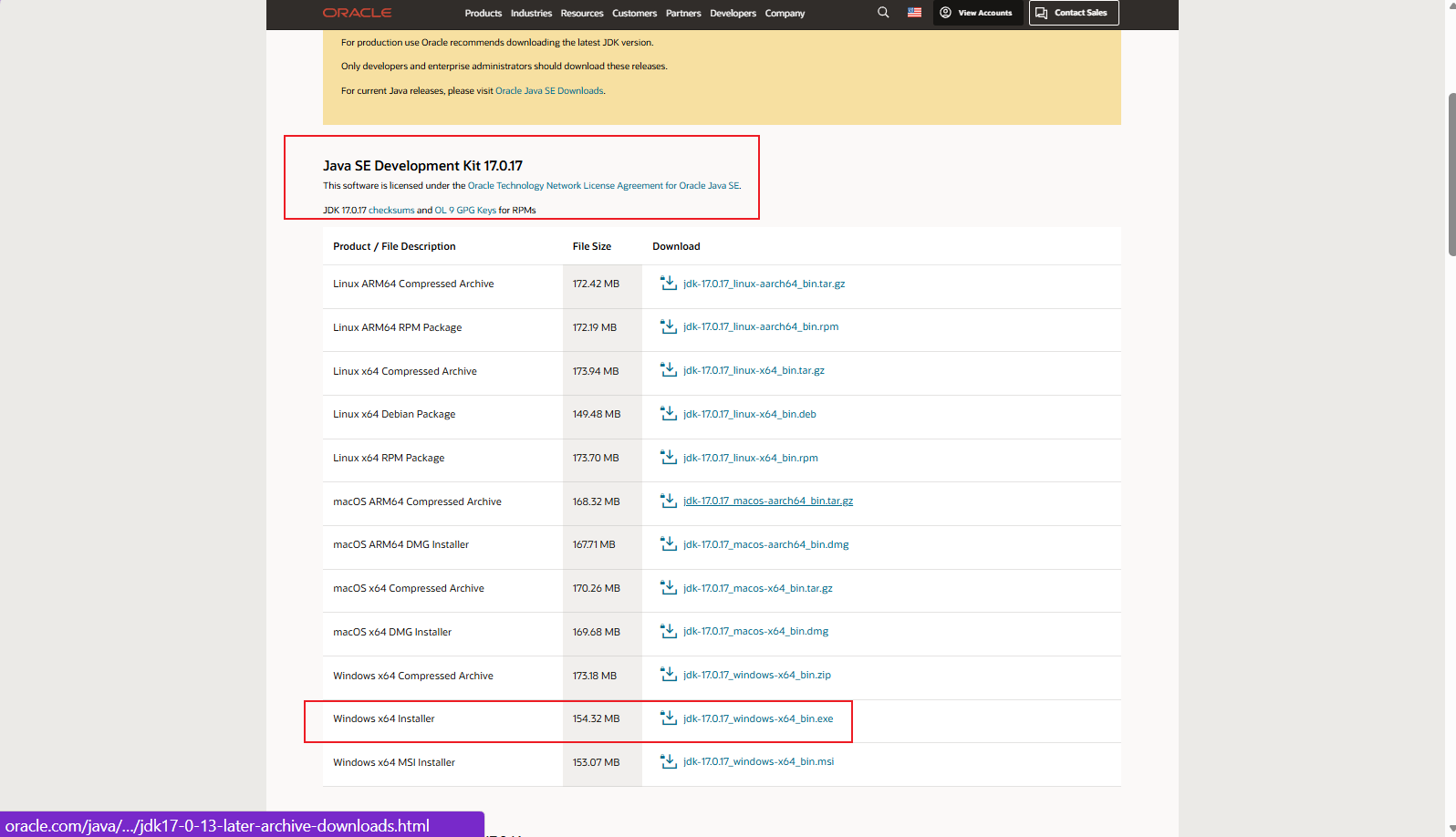Download jdk-17.0.17_macos-x64_bin.tar.gz file link
This screenshot has width=1456, height=837.
coord(758,588)
